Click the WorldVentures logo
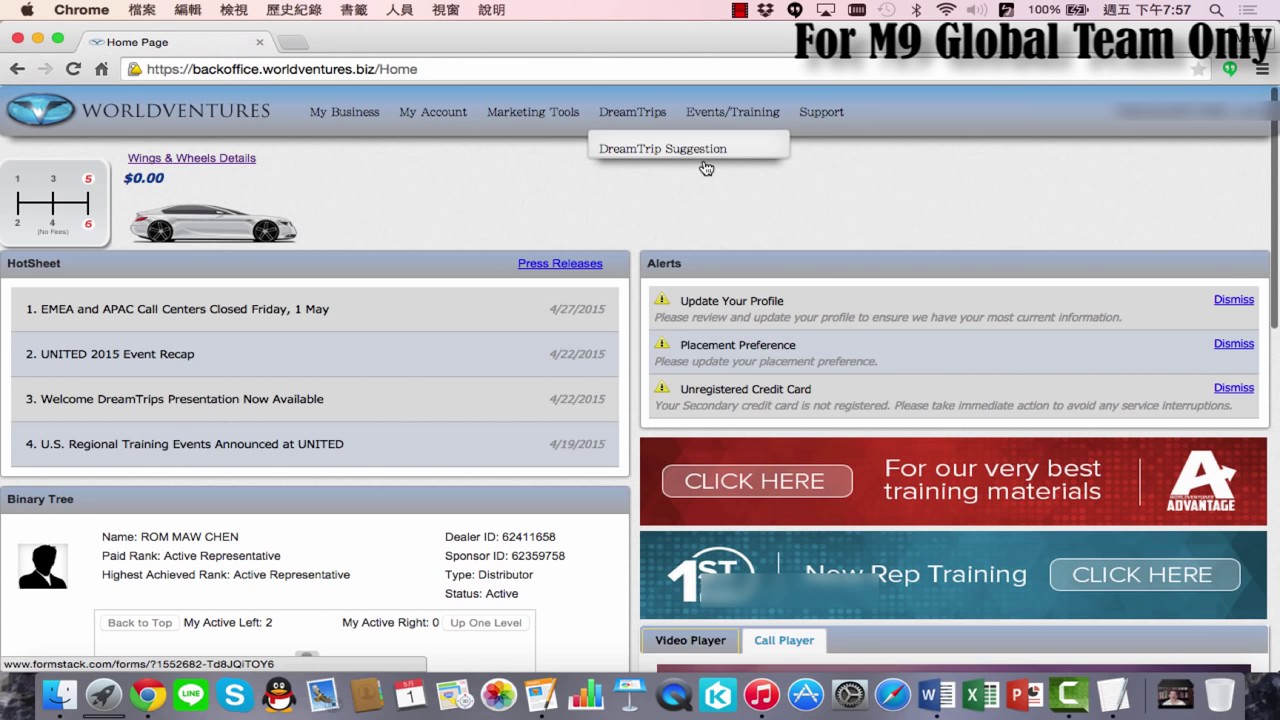The image size is (1280, 720). [139, 111]
